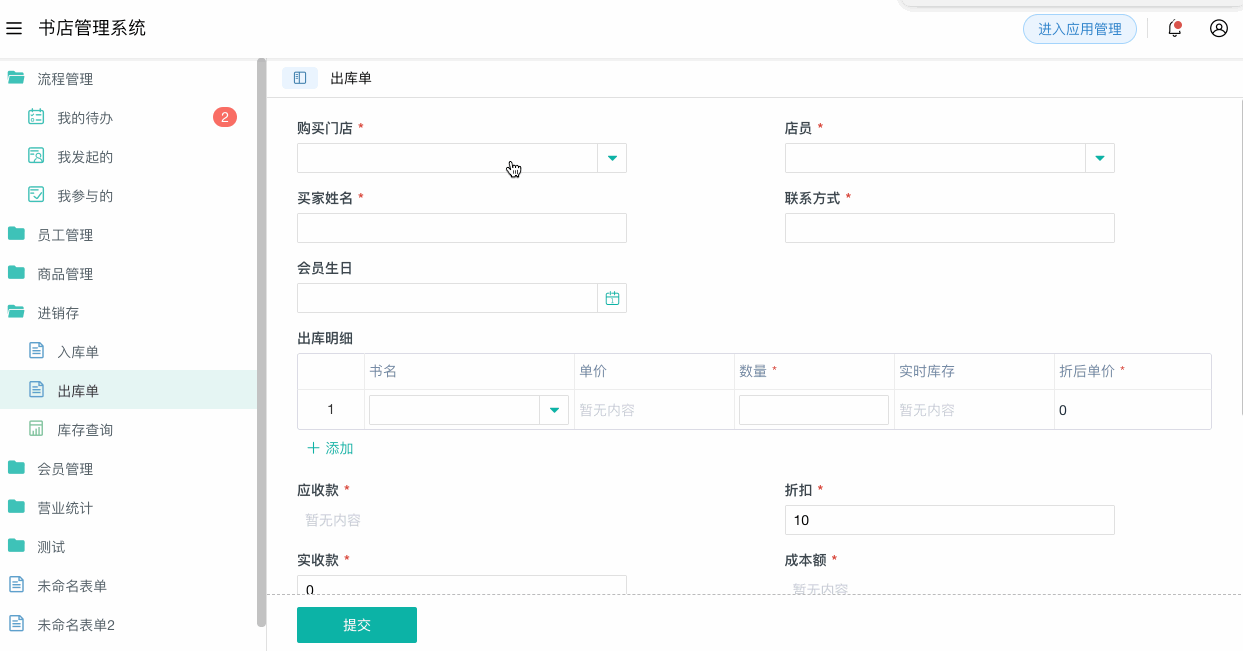Click the 库存查询 icon in sidebar
The height and width of the screenshot is (651, 1243).
click(x=34, y=429)
